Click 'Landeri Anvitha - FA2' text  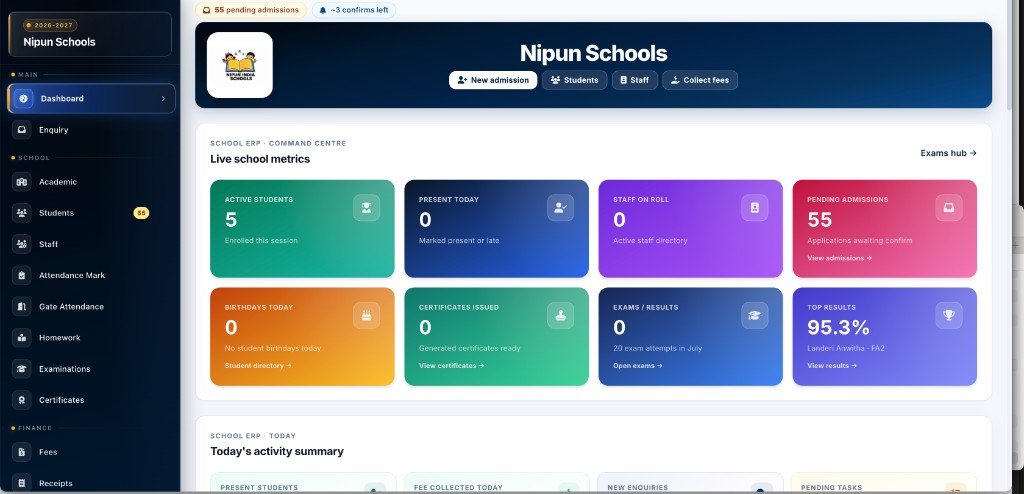pos(846,348)
